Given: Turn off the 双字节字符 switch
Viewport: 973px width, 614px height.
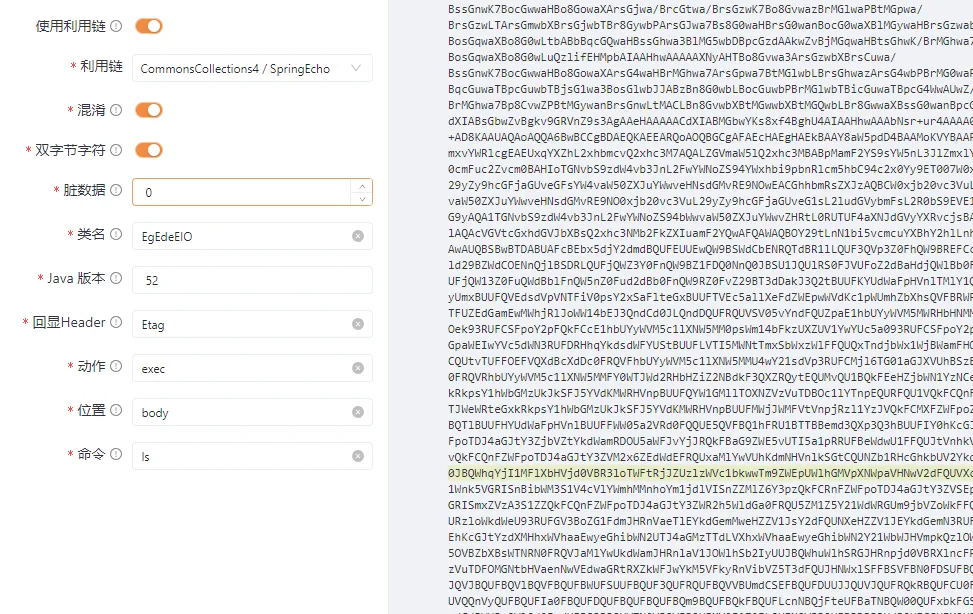Looking at the screenshot, I should pos(148,150).
